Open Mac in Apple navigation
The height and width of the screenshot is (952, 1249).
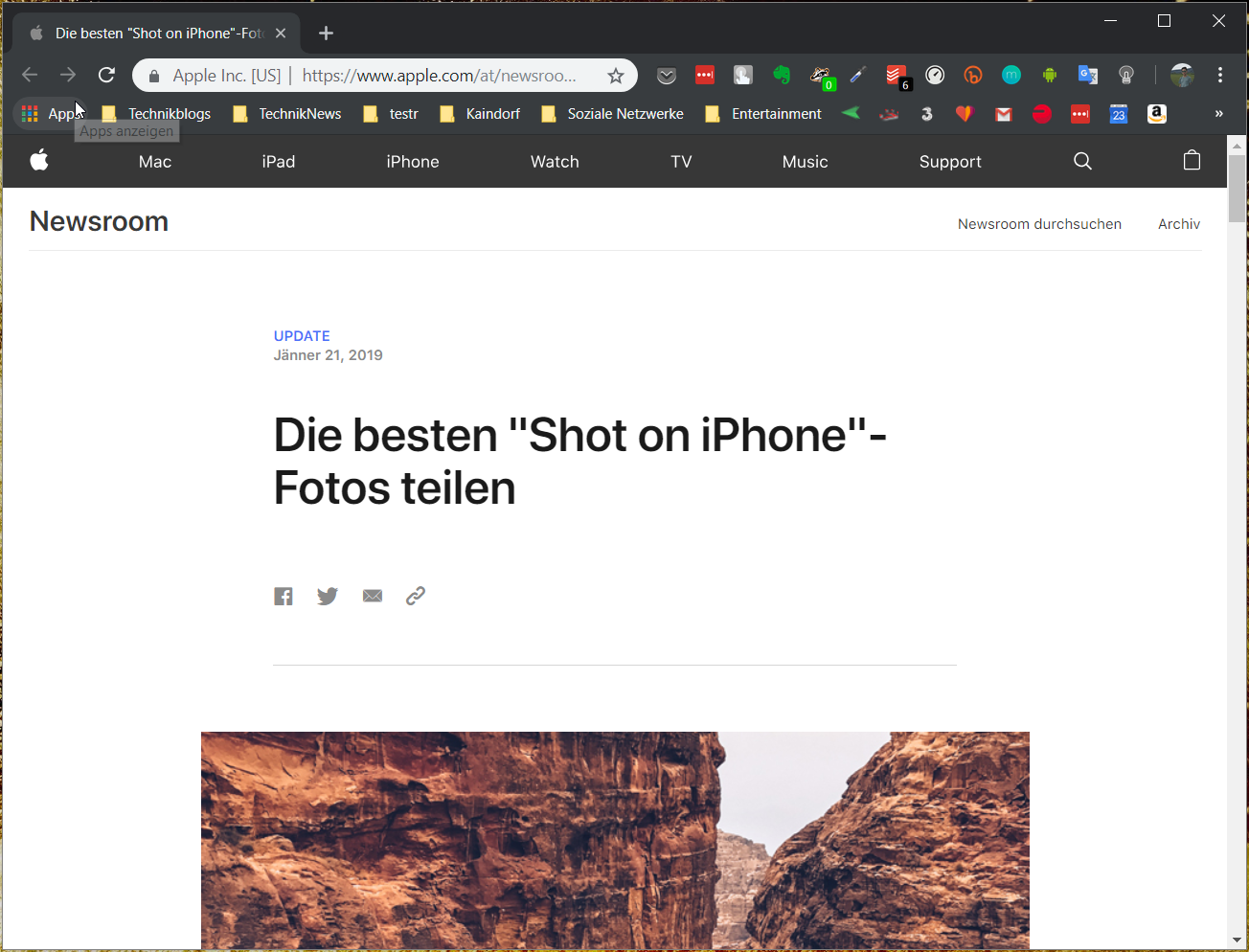(155, 162)
